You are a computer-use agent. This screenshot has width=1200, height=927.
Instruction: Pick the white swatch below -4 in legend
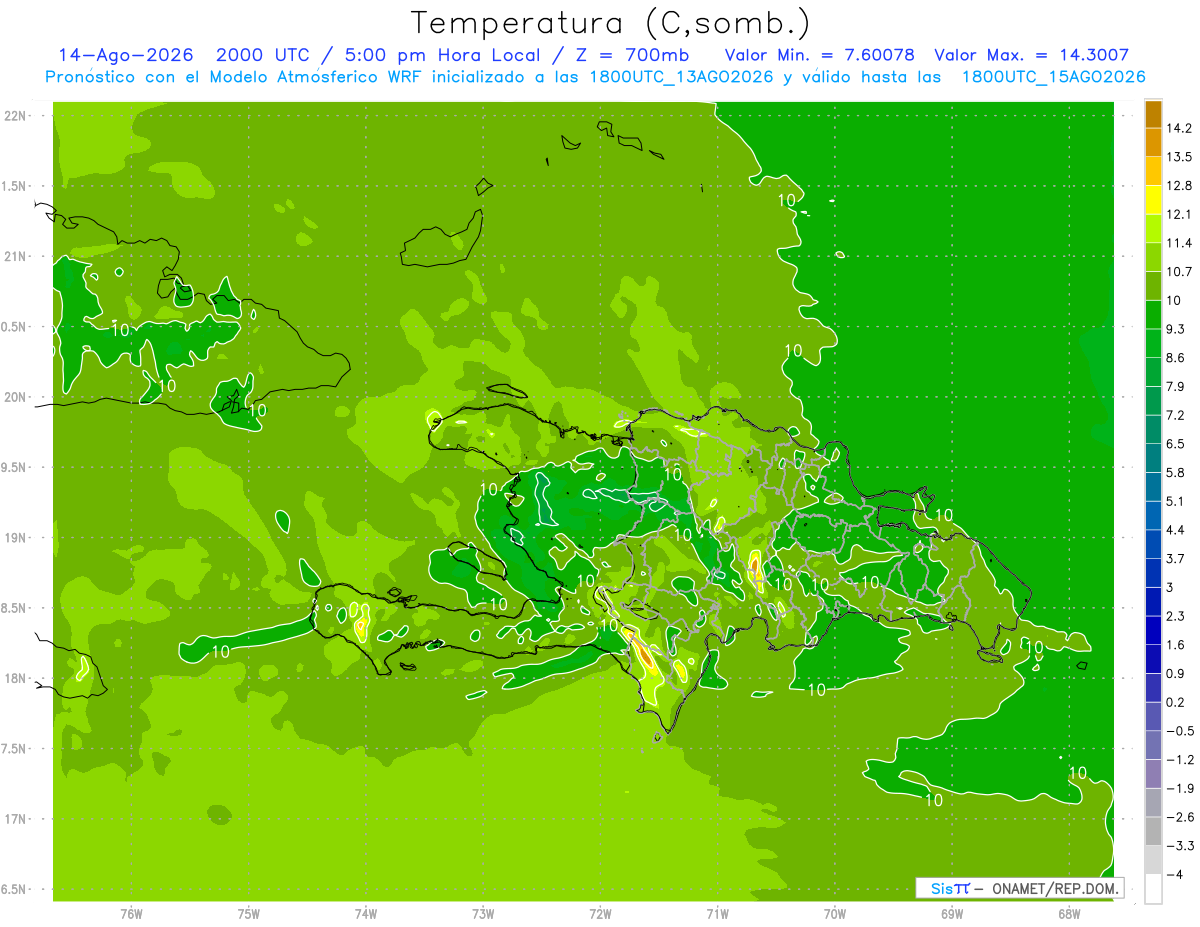pyautogui.click(x=1153, y=888)
